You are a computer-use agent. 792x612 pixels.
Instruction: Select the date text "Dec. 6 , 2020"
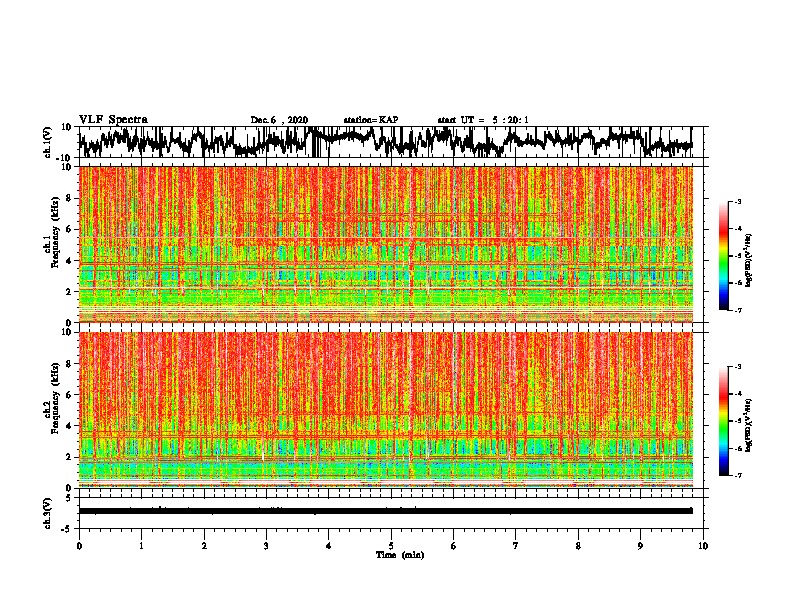point(279,120)
